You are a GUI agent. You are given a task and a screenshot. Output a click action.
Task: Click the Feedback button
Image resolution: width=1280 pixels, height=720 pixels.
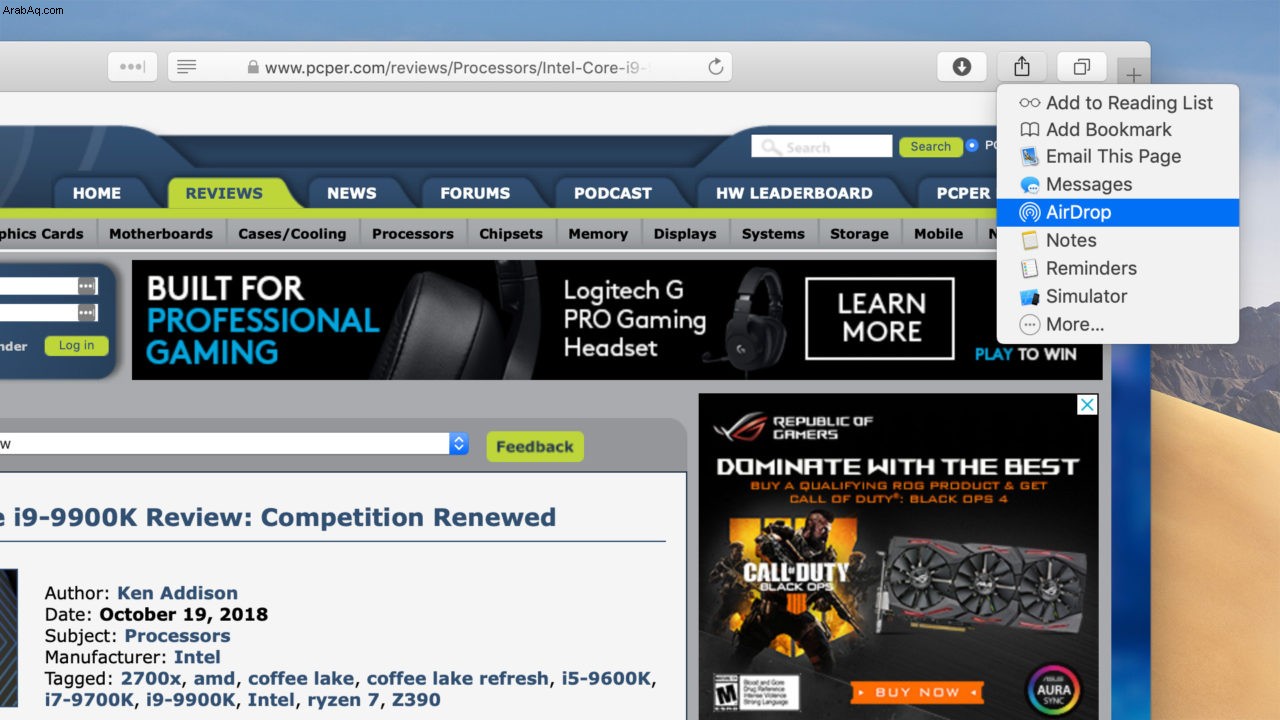pos(535,447)
